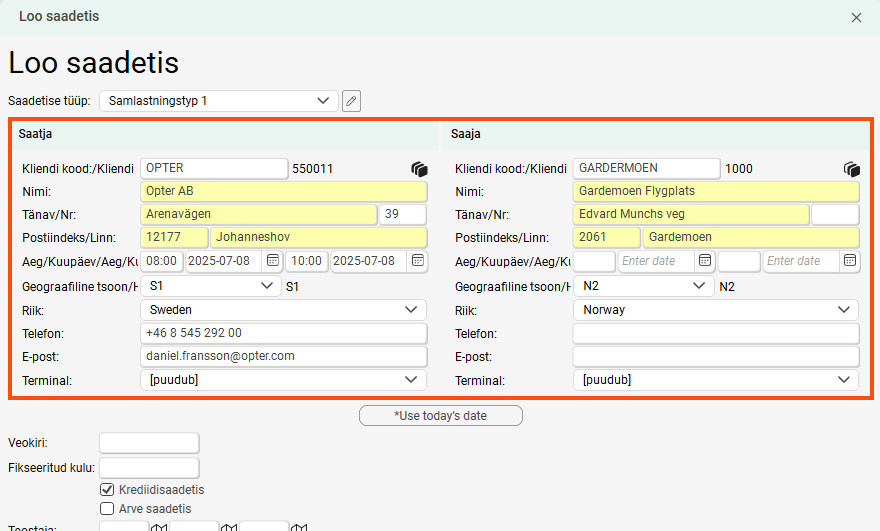Close the Loo saadetis dialog
The height and width of the screenshot is (531, 880).
click(856, 17)
